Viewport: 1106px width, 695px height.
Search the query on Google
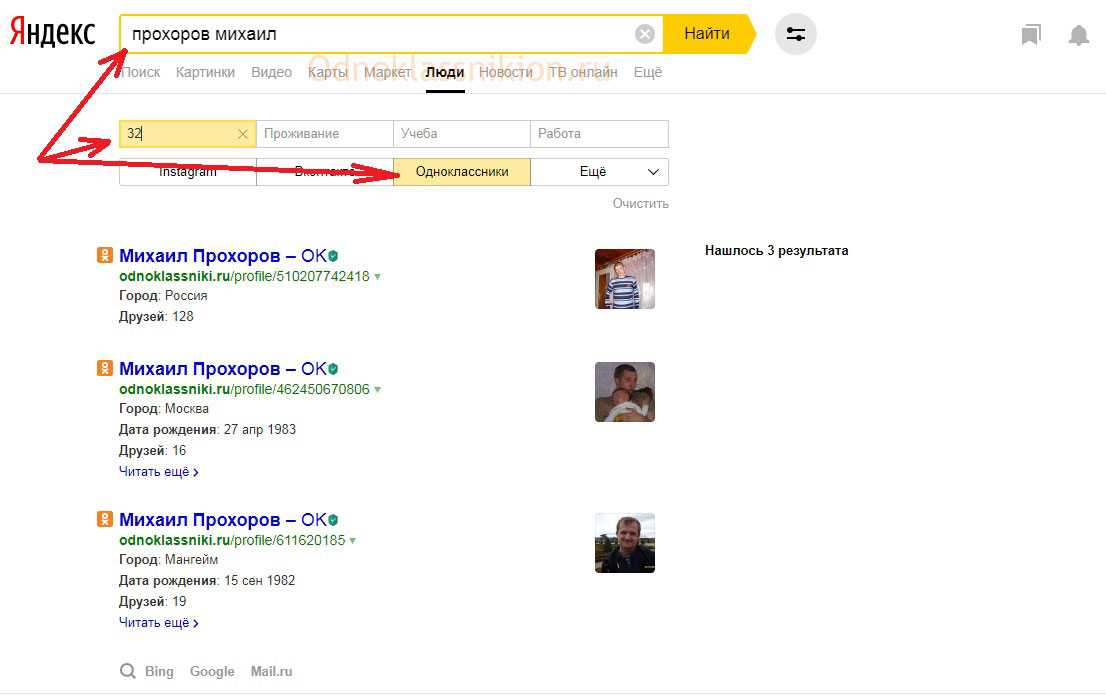pos(212,671)
